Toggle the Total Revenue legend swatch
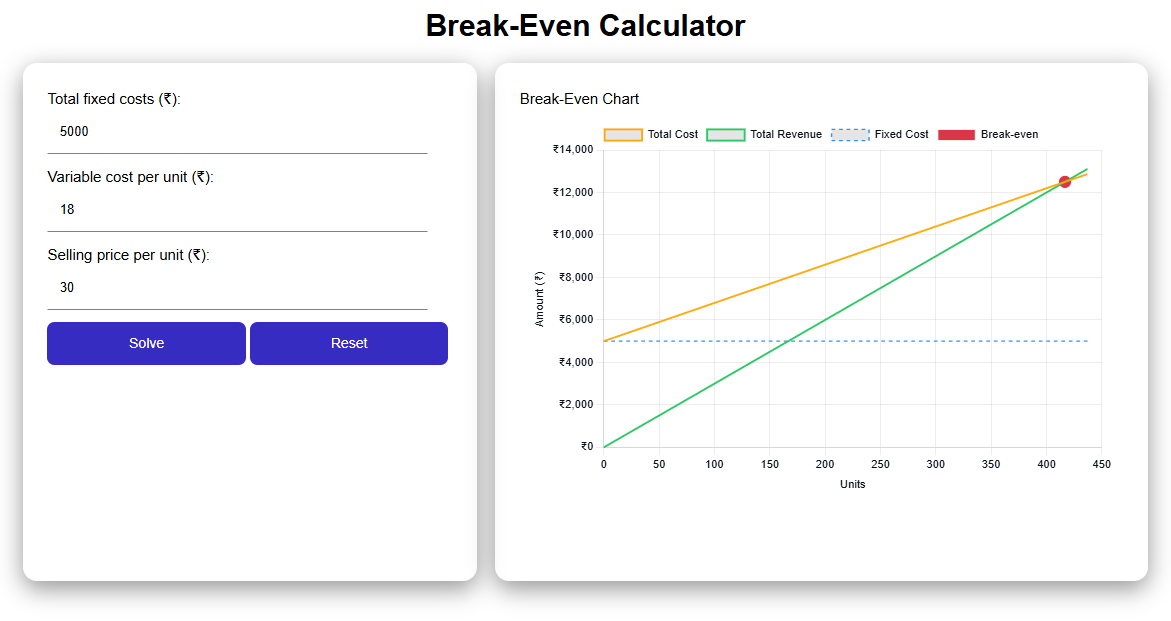Image resolution: width=1171 pixels, height=621 pixels. [x=726, y=135]
